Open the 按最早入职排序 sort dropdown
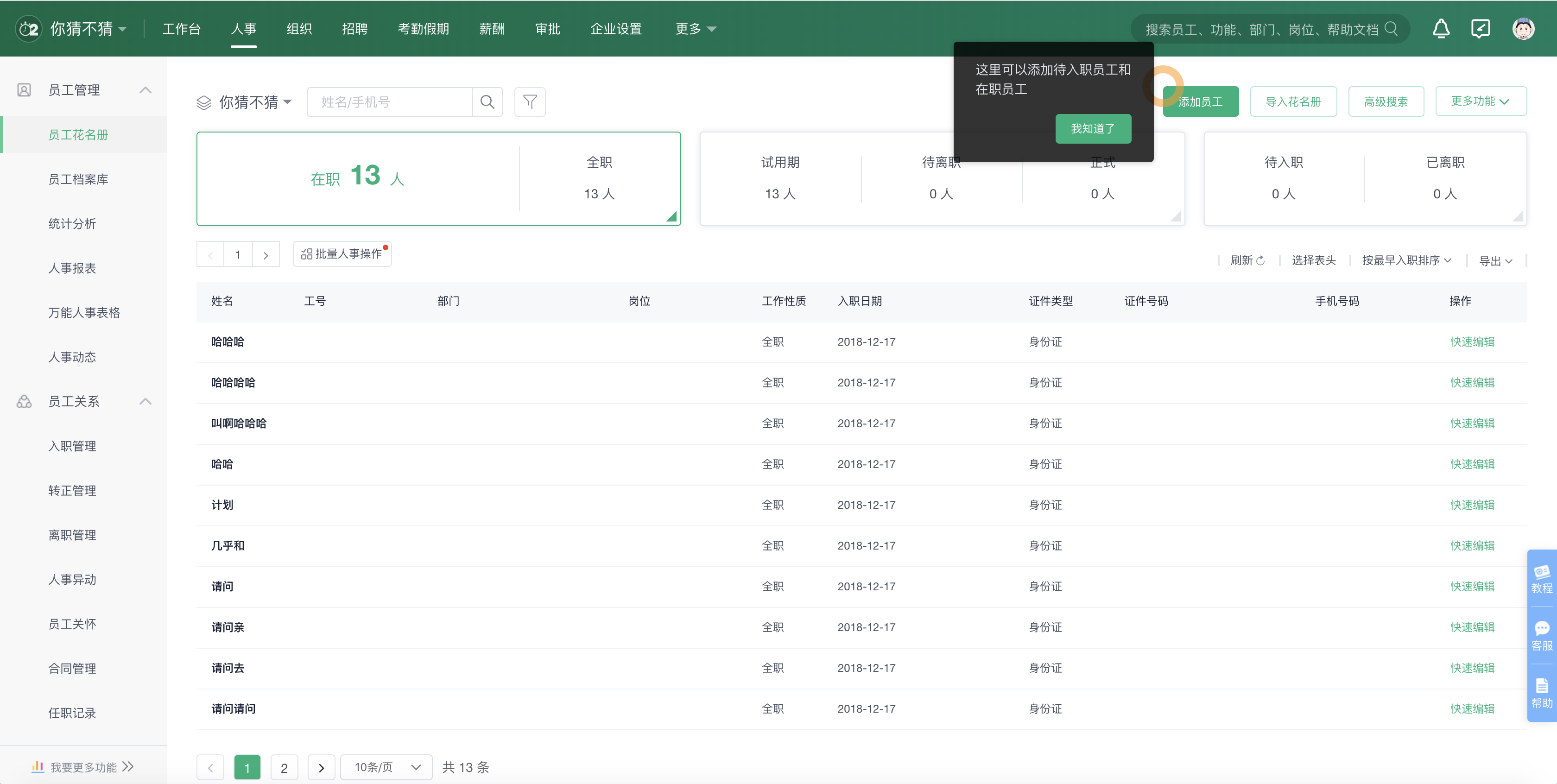 (1406, 260)
